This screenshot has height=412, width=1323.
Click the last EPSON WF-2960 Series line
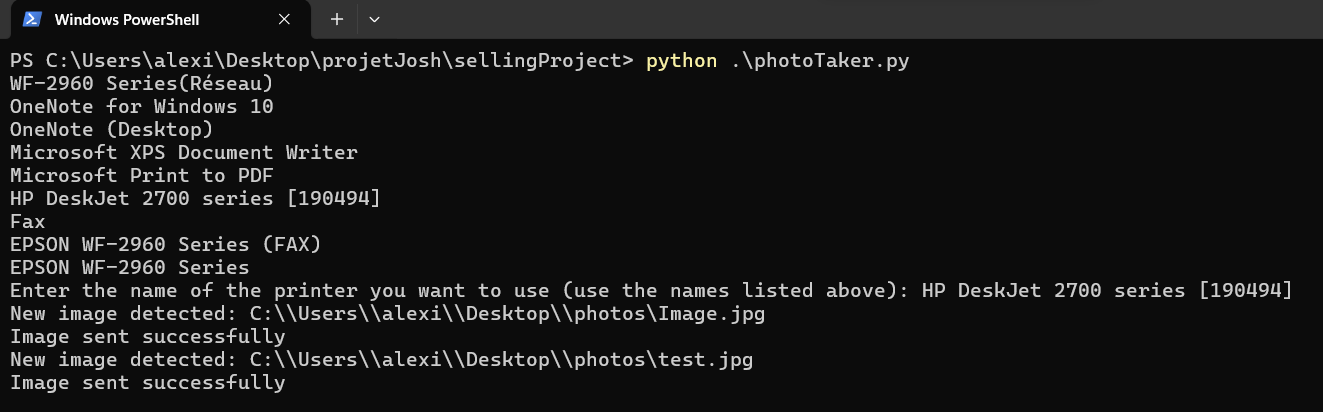click(x=129, y=268)
